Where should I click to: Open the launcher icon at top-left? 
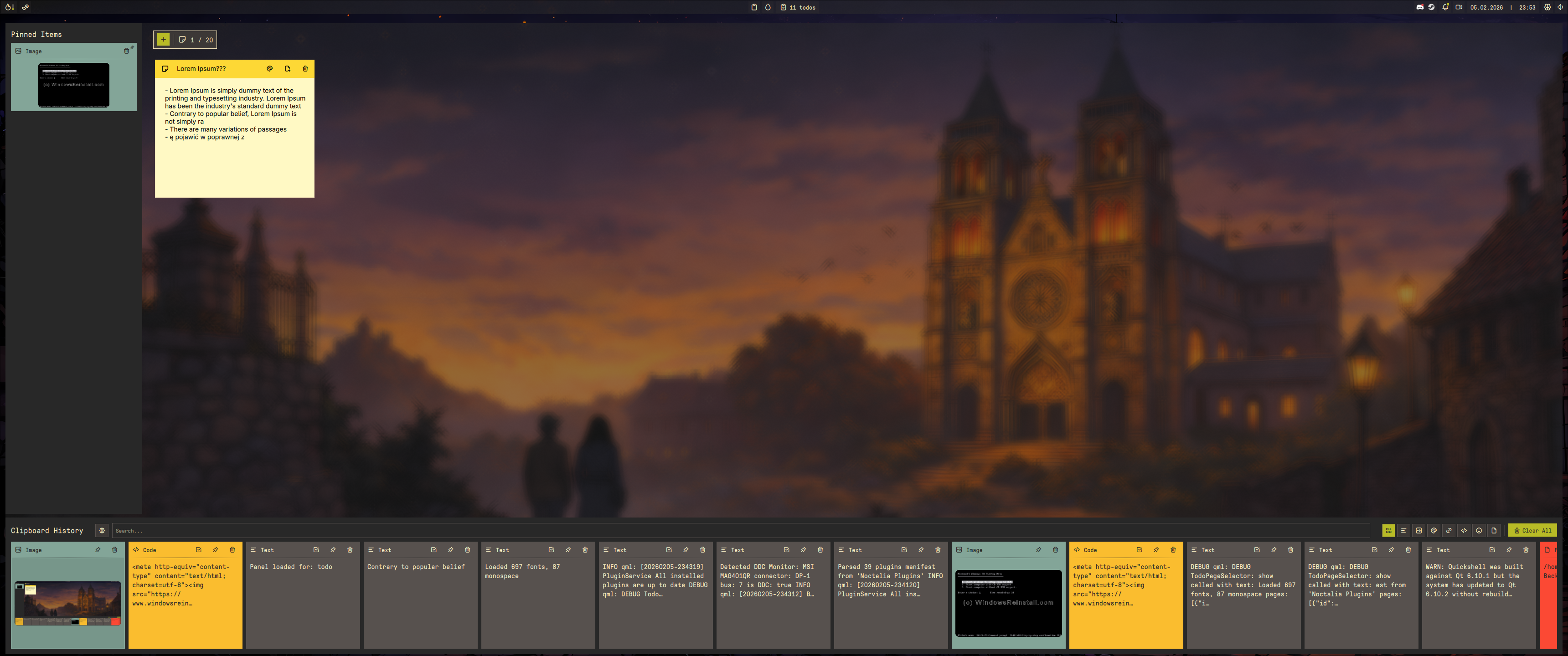pos(9,7)
